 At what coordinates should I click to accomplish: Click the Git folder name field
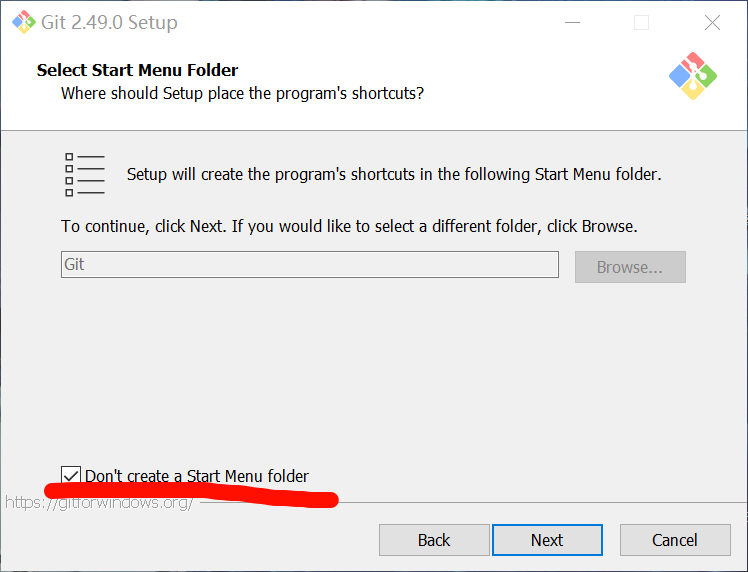(x=310, y=264)
